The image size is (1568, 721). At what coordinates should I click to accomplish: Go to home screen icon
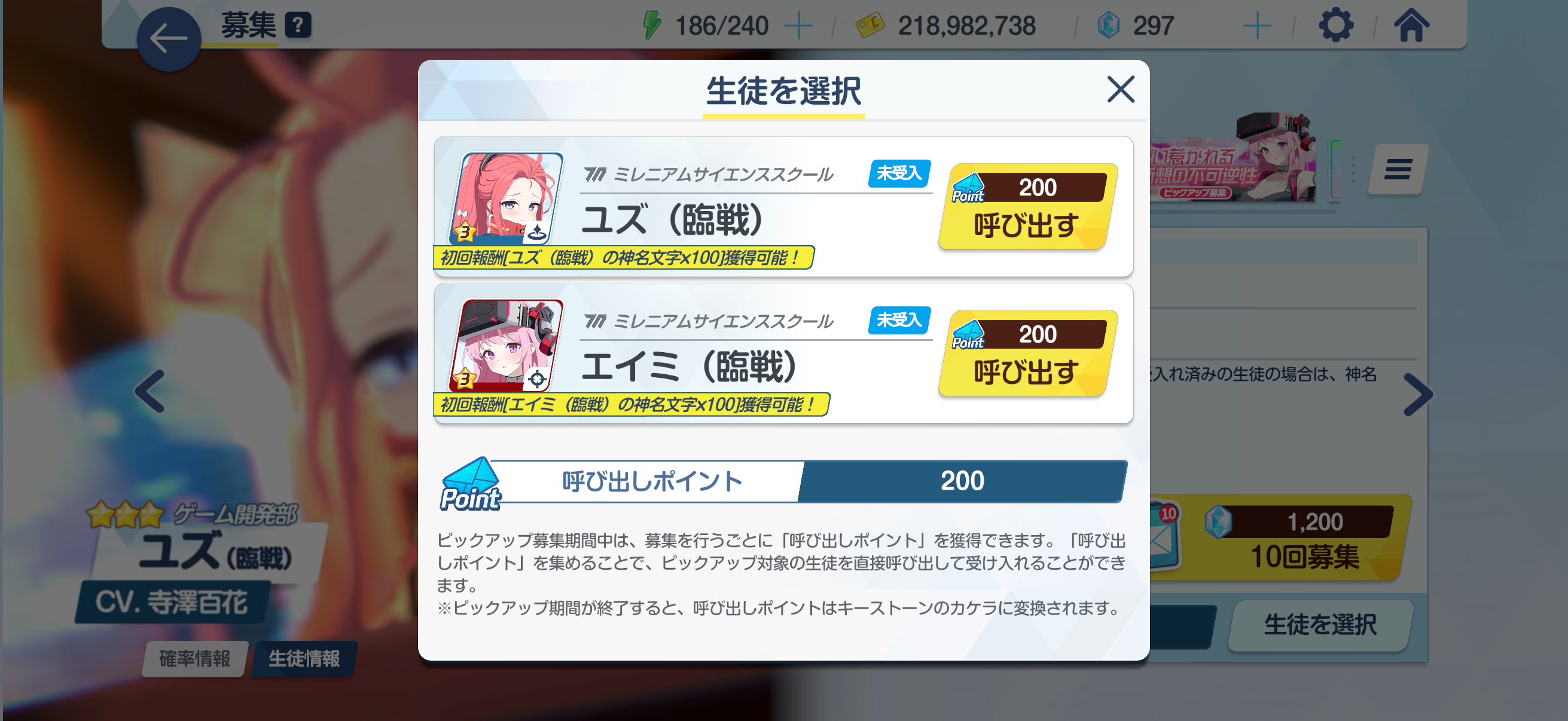(x=1411, y=26)
